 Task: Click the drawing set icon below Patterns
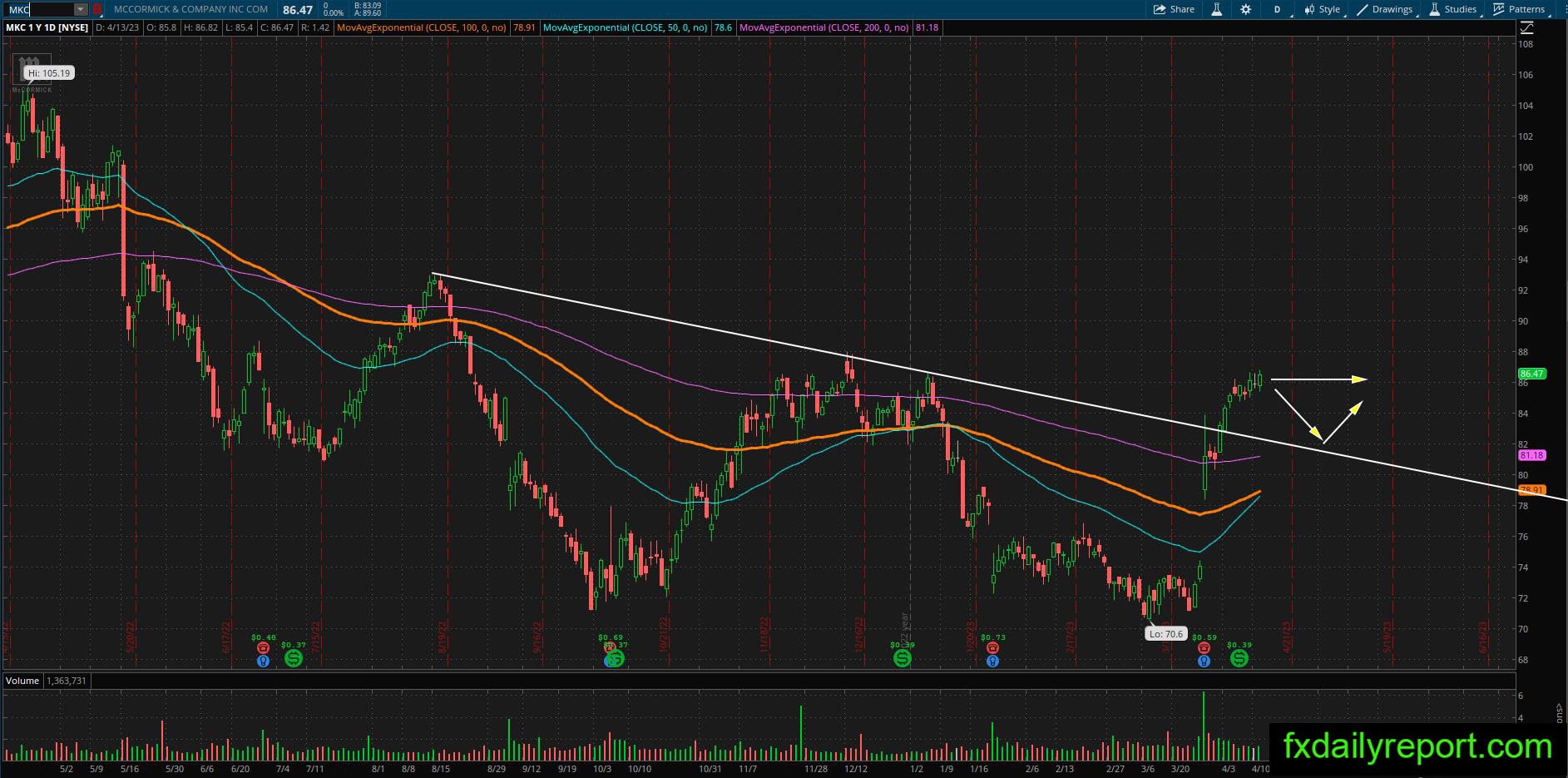click(1526, 27)
